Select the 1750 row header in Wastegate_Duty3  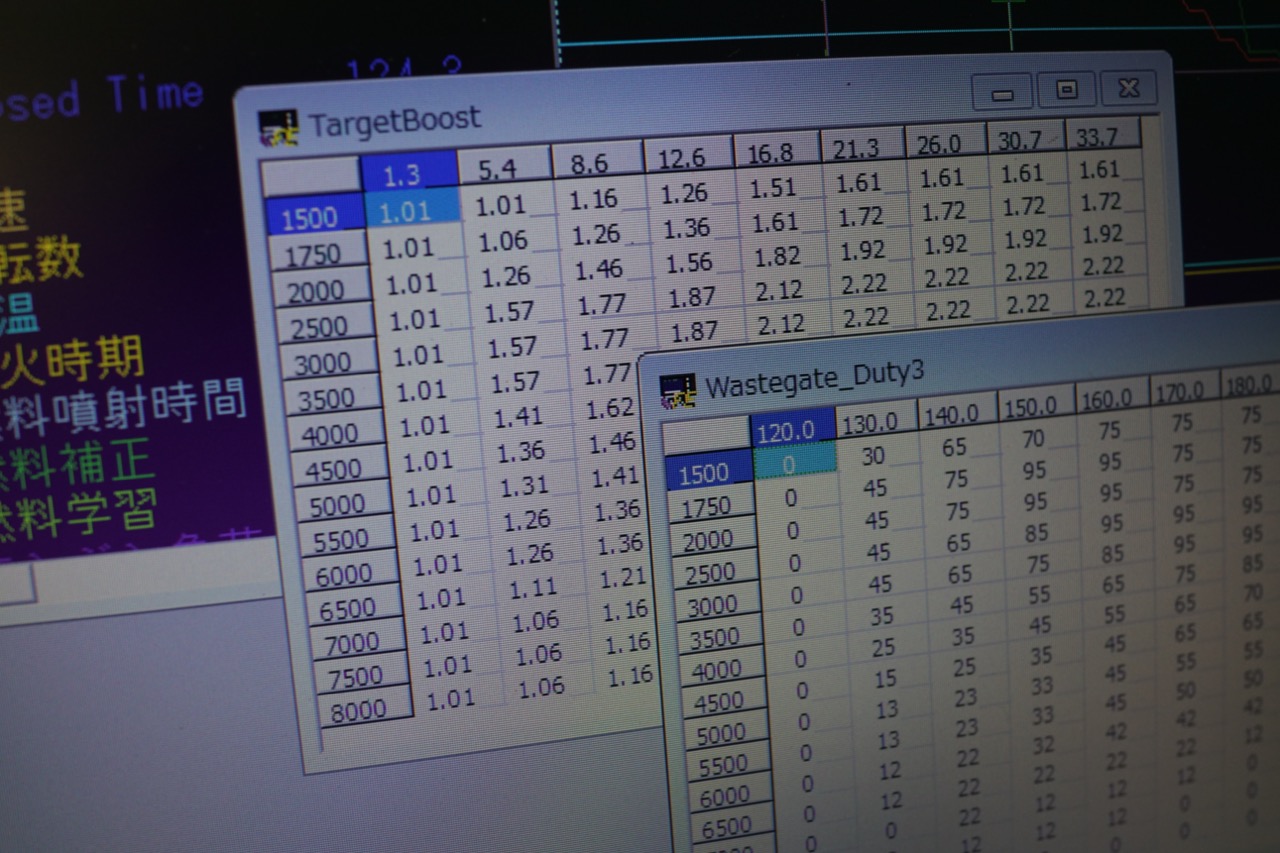coord(713,507)
